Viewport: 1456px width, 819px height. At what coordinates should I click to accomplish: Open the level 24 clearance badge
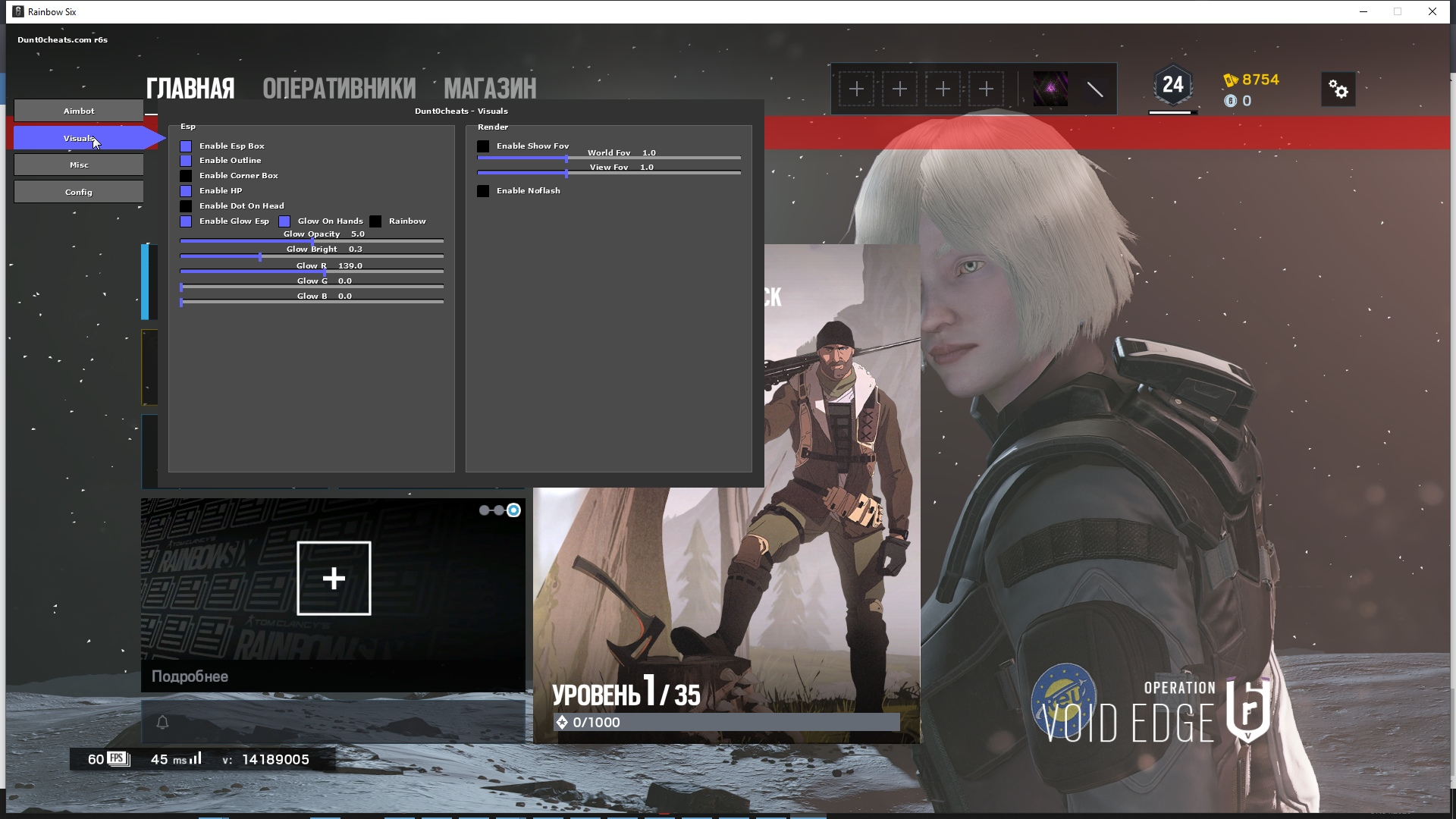1173,86
